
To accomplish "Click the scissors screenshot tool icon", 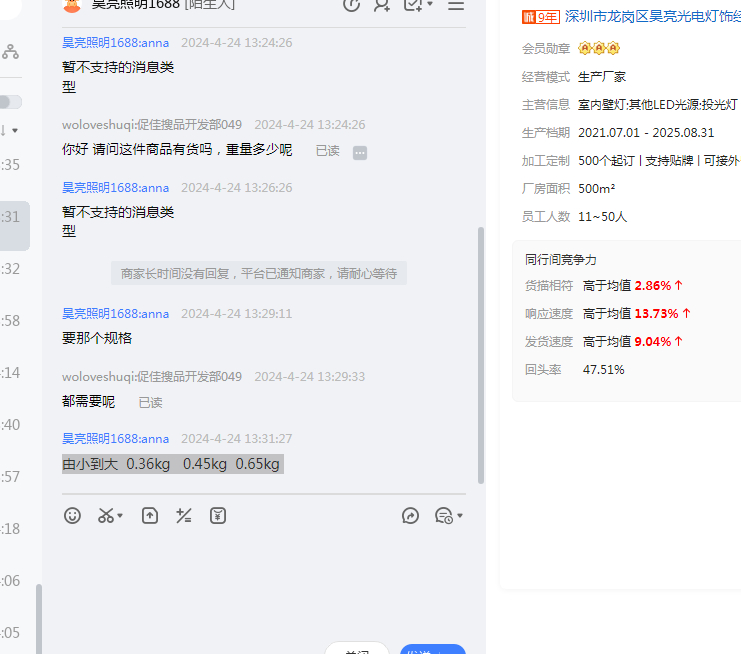I will pos(105,516).
